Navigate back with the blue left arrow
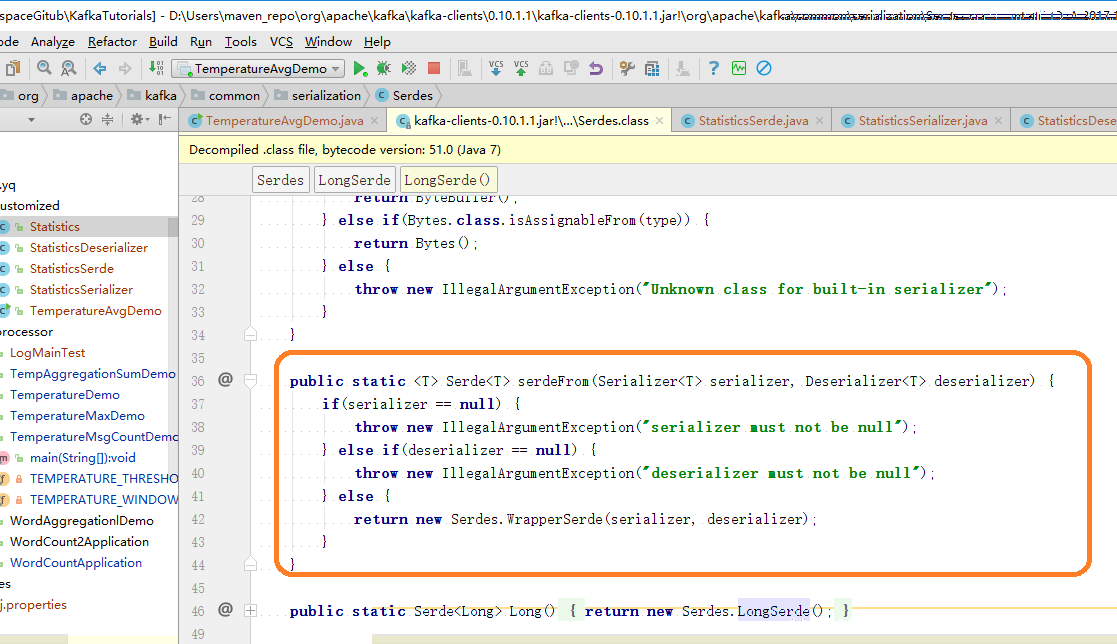This screenshot has height=644, width=1117. [x=100, y=68]
